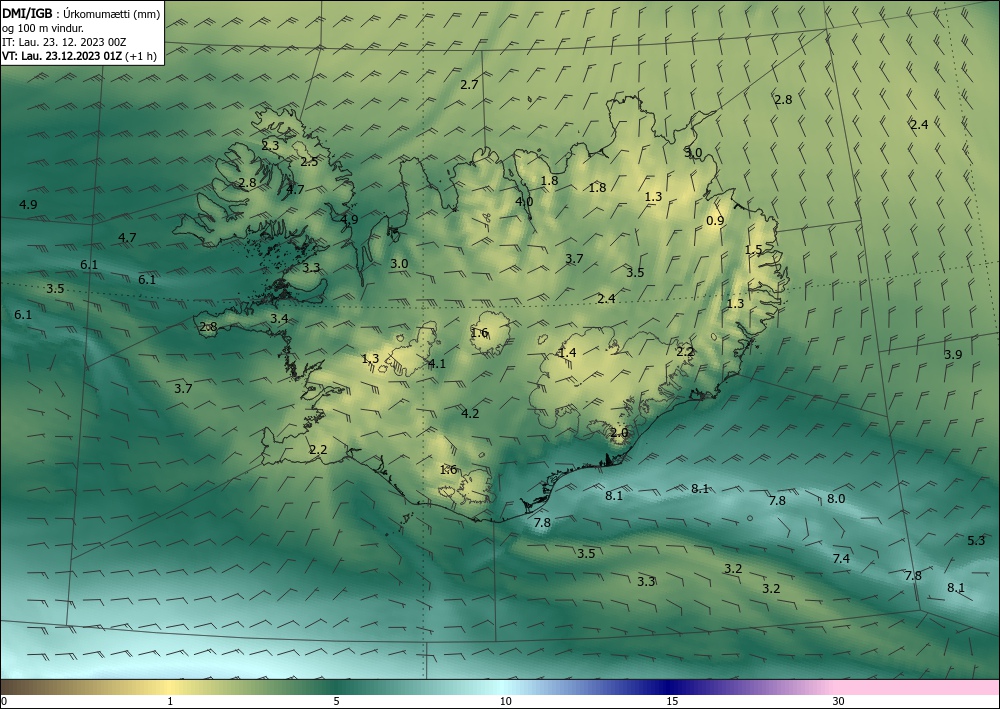Click the 2.3 value in the Westfjords
The image size is (1000, 709).
(x=270, y=145)
